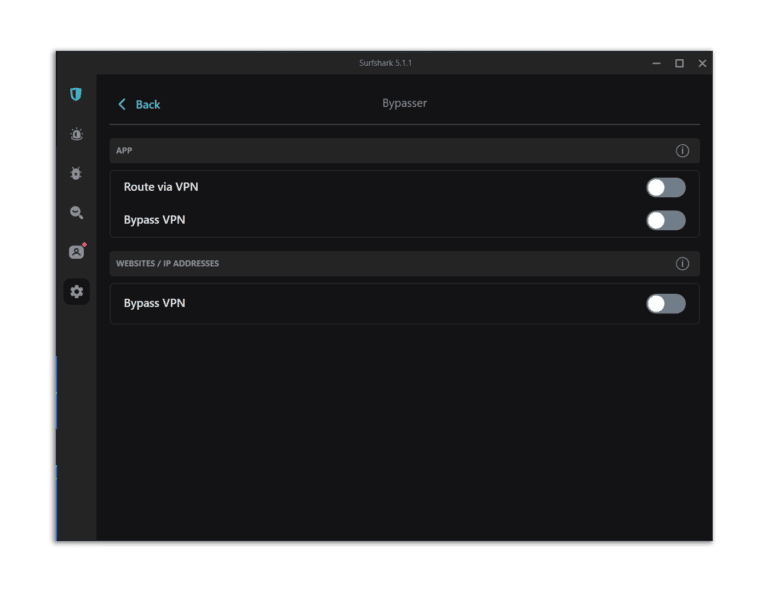Click the back chevron arrow

[x=122, y=104]
